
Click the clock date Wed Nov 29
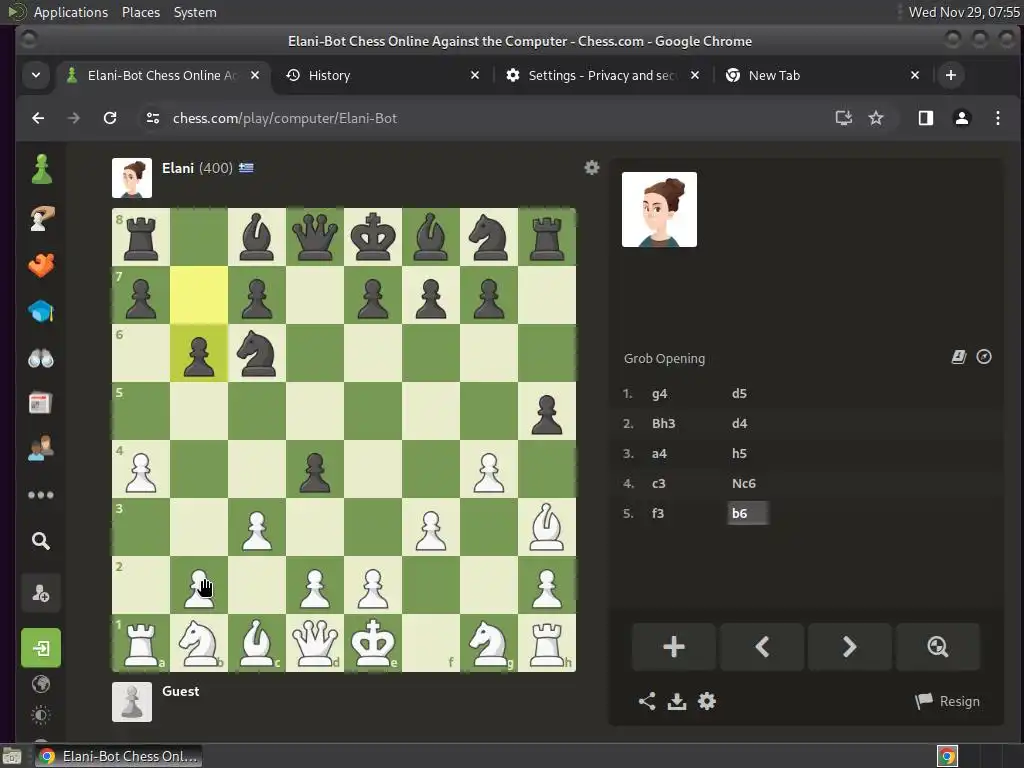964,12
